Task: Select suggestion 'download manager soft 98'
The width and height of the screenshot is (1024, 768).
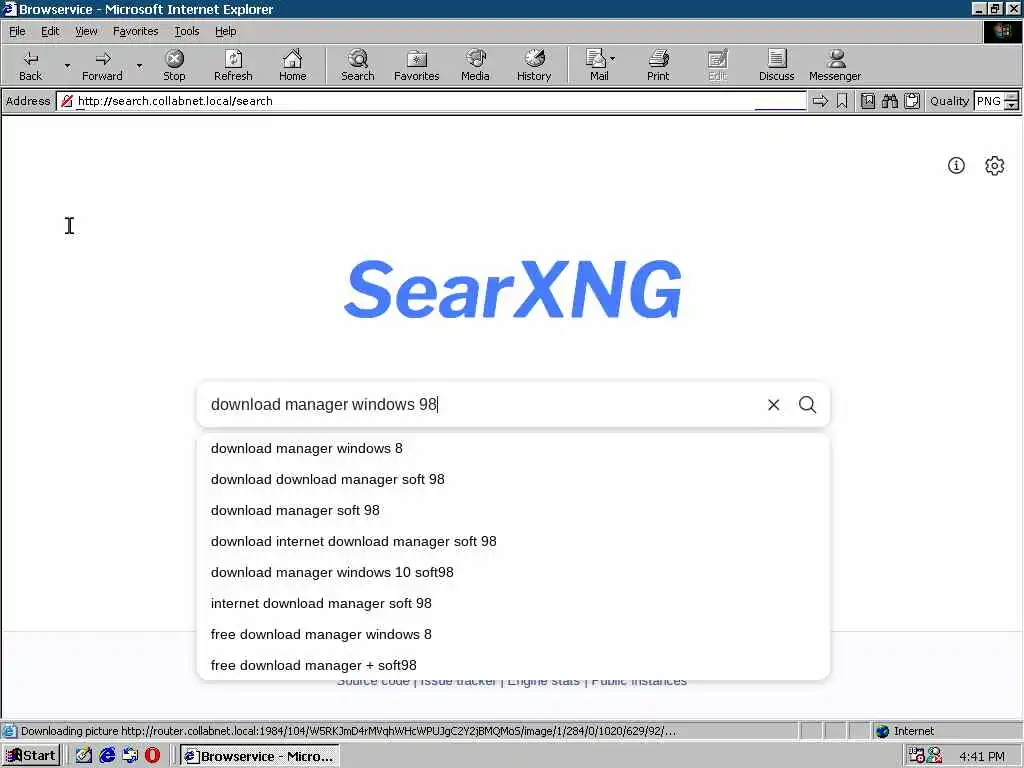Action: (513, 510)
